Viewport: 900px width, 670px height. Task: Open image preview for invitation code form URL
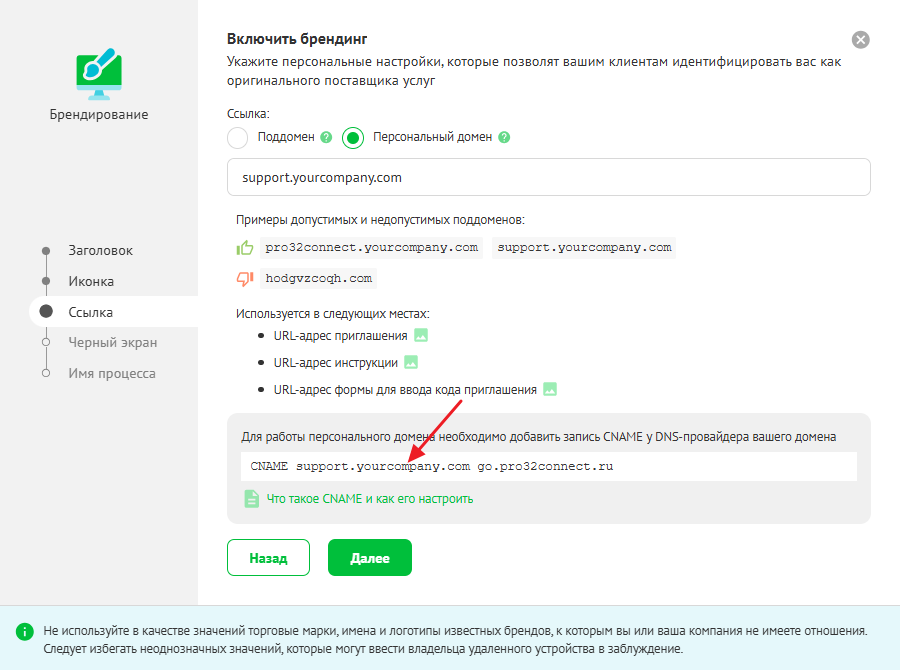[549, 389]
